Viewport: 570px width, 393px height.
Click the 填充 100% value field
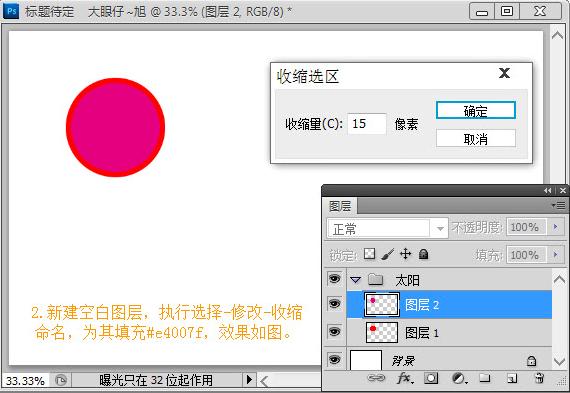pos(526,255)
